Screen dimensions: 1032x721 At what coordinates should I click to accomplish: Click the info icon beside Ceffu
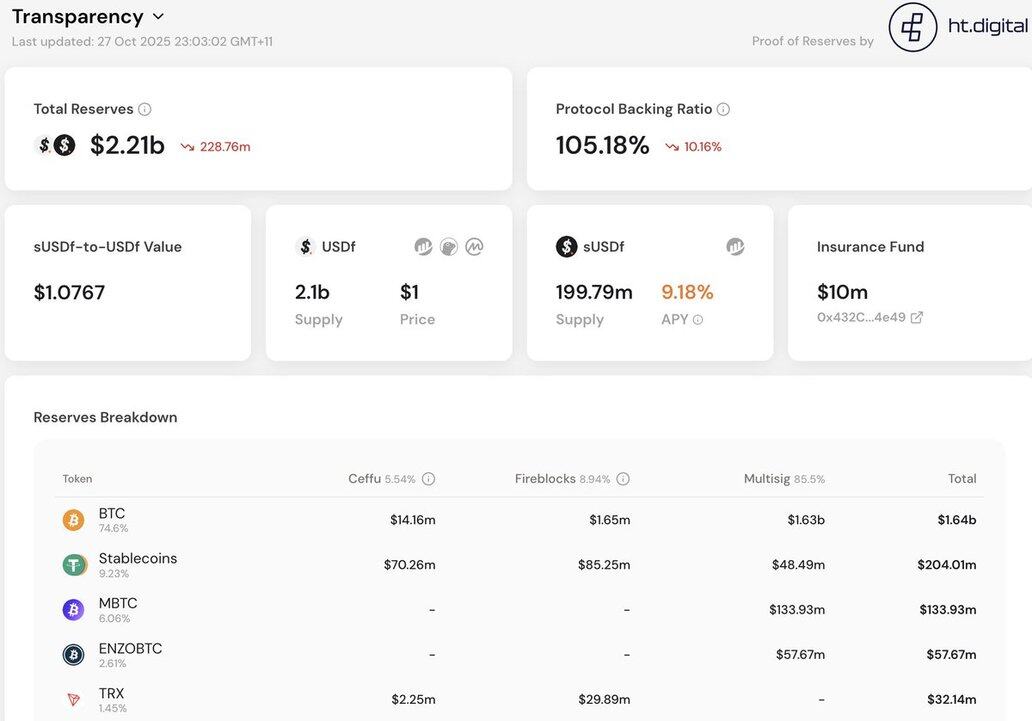click(428, 479)
